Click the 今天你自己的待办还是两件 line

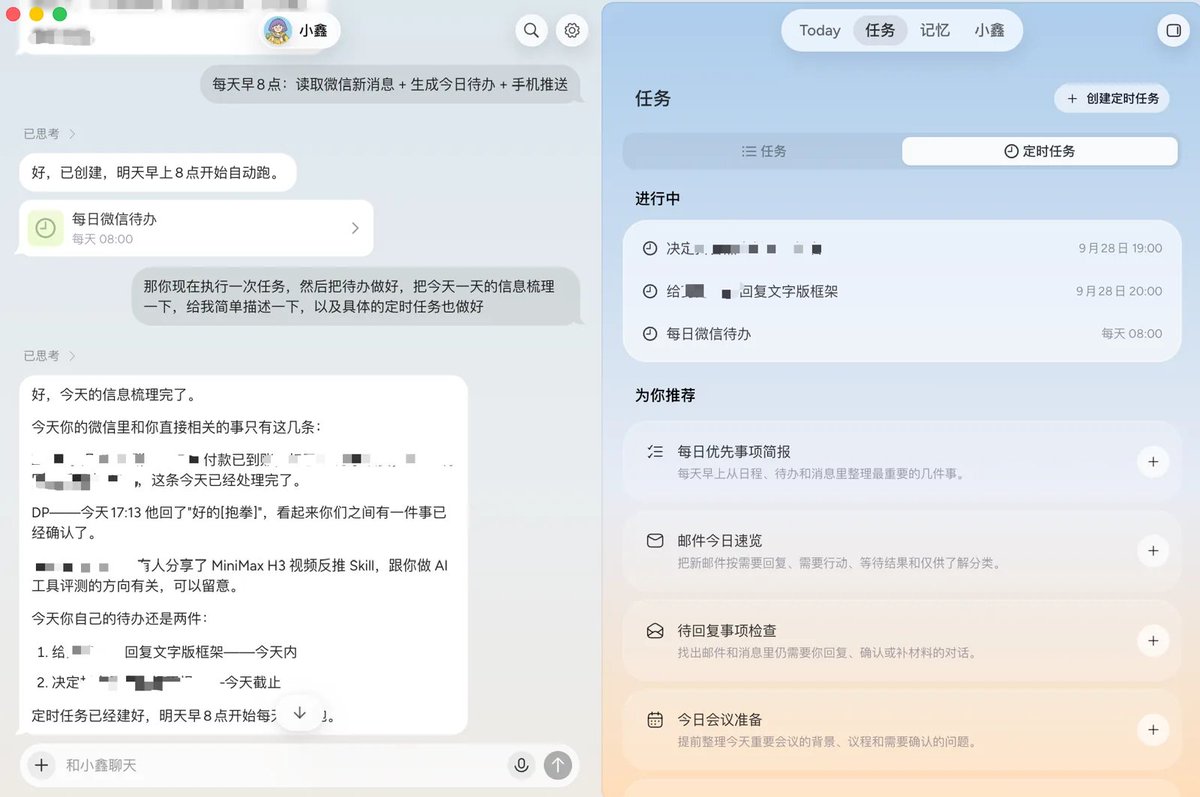point(119,617)
